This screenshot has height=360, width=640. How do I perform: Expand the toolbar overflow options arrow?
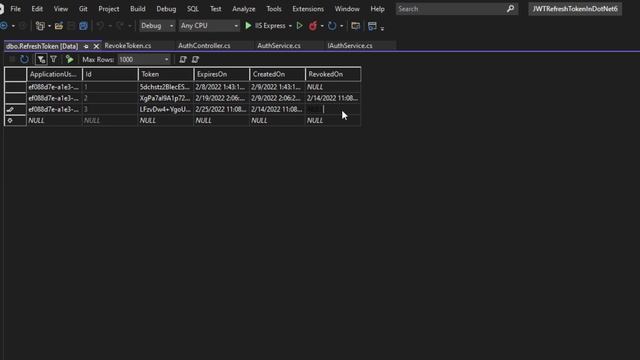[382, 28]
